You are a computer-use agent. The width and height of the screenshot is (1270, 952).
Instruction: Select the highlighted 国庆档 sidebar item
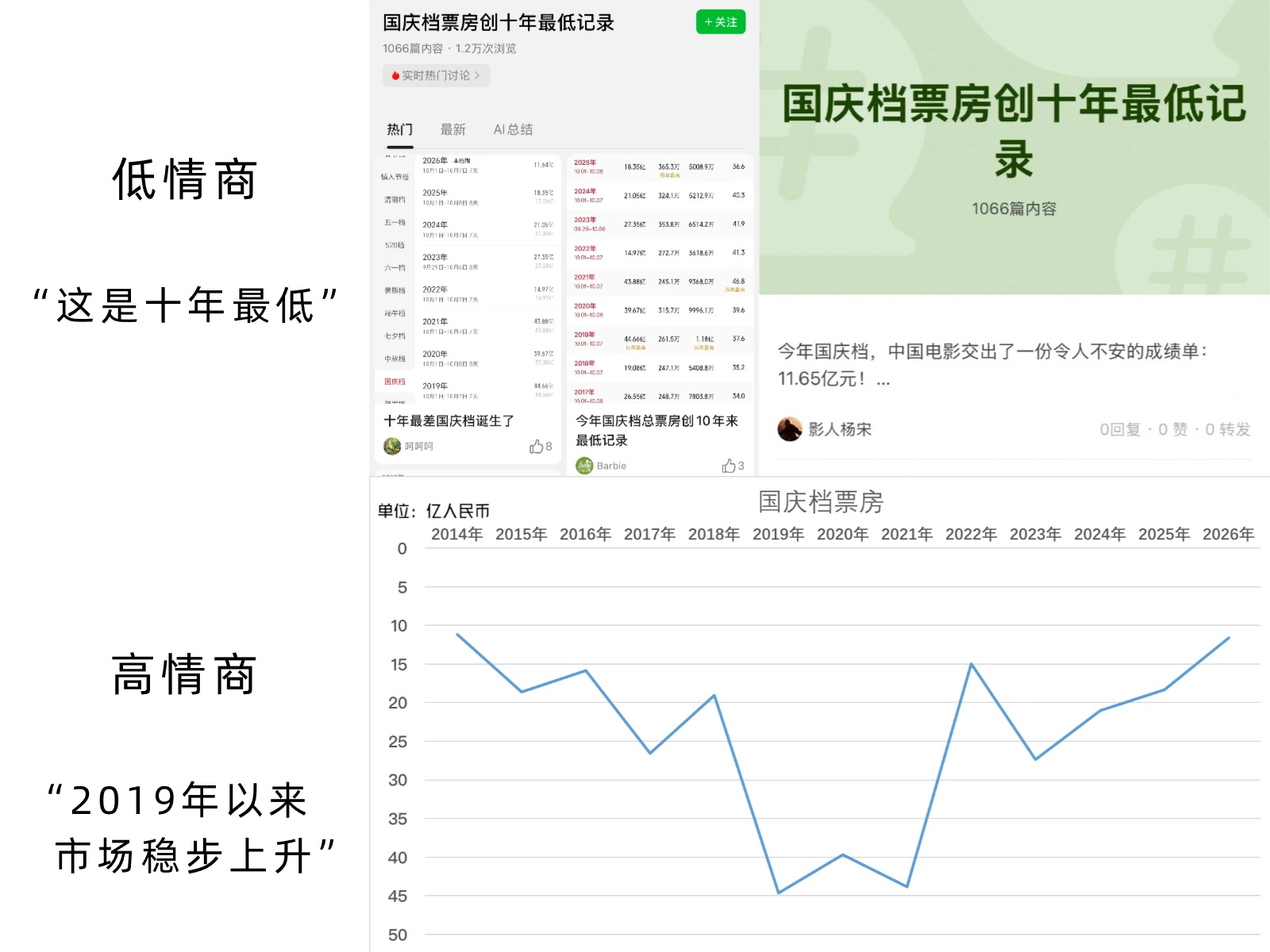point(394,382)
